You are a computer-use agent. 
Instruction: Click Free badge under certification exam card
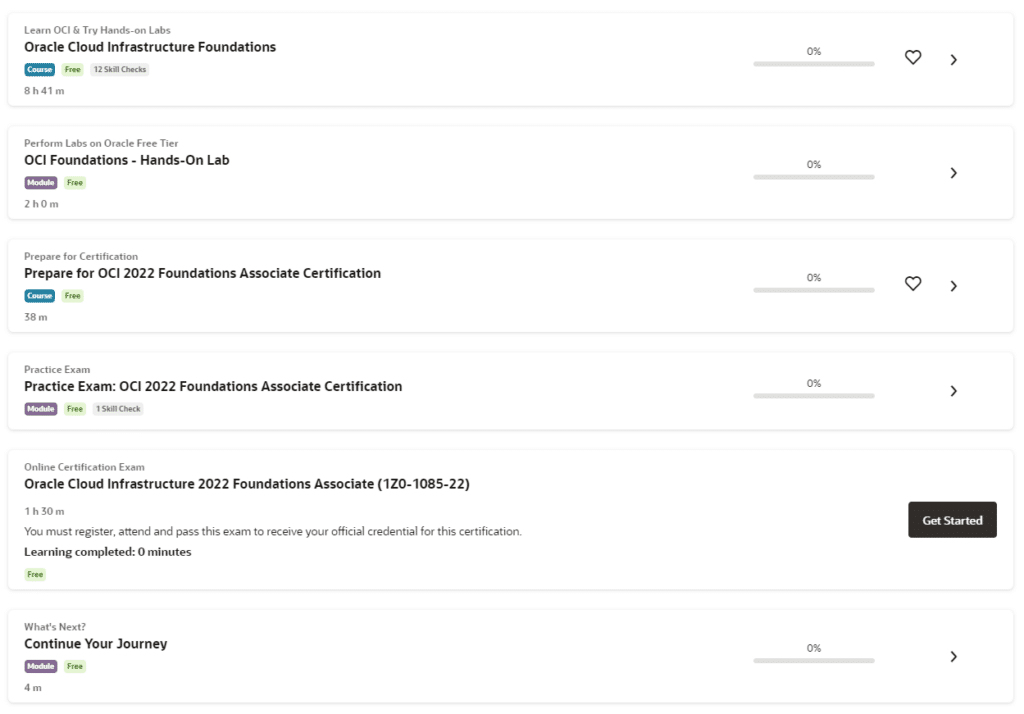[35, 575]
